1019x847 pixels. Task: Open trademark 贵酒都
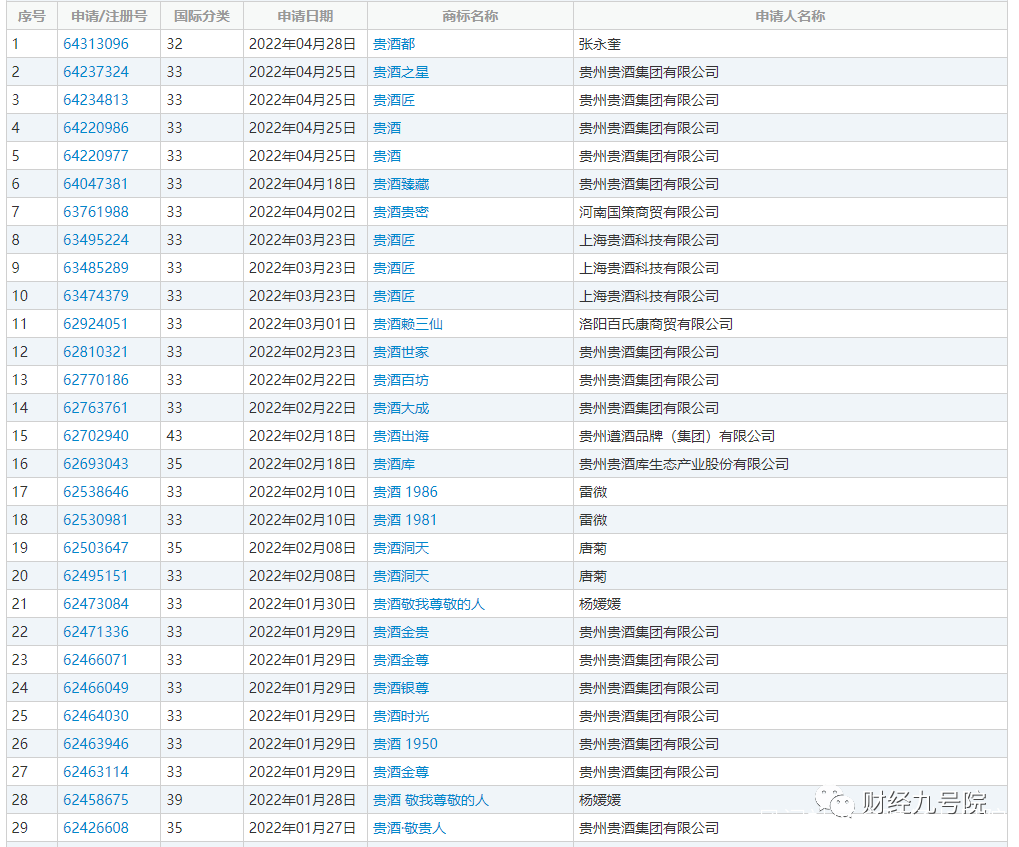coord(394,44)
